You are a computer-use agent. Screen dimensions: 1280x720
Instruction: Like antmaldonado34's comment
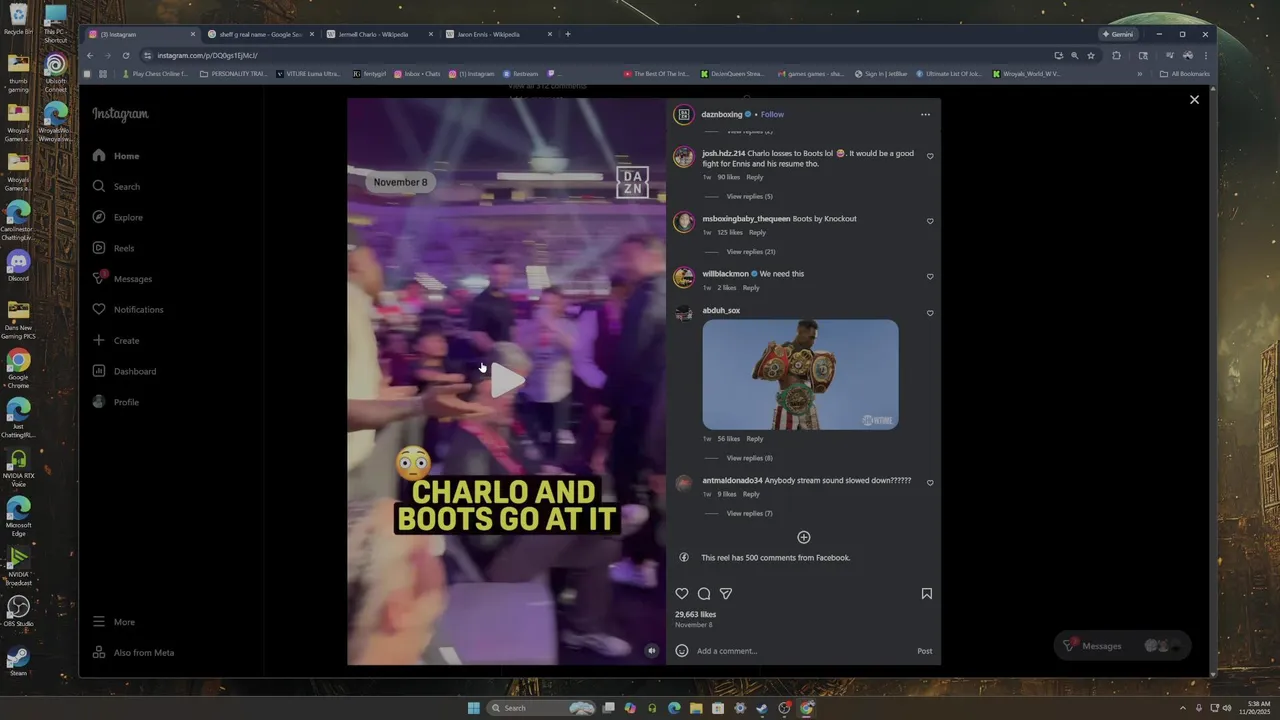click(x=930, y=484)
